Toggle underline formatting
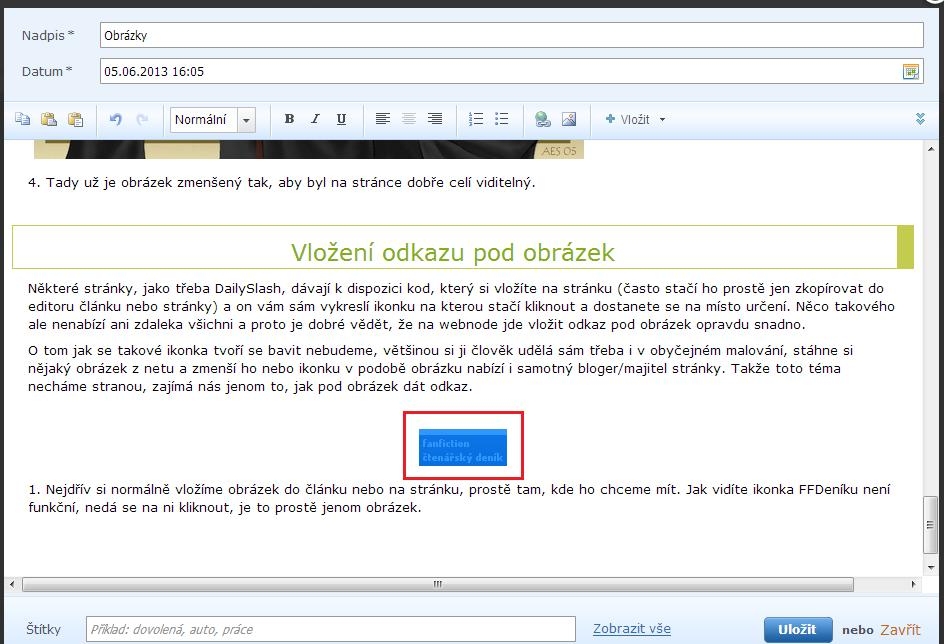 click(x=341, y=119)
